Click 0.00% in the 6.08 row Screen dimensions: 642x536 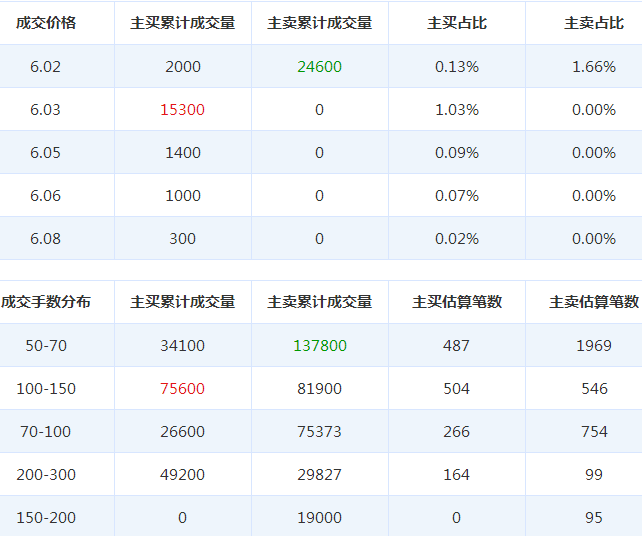pos(594,239)
